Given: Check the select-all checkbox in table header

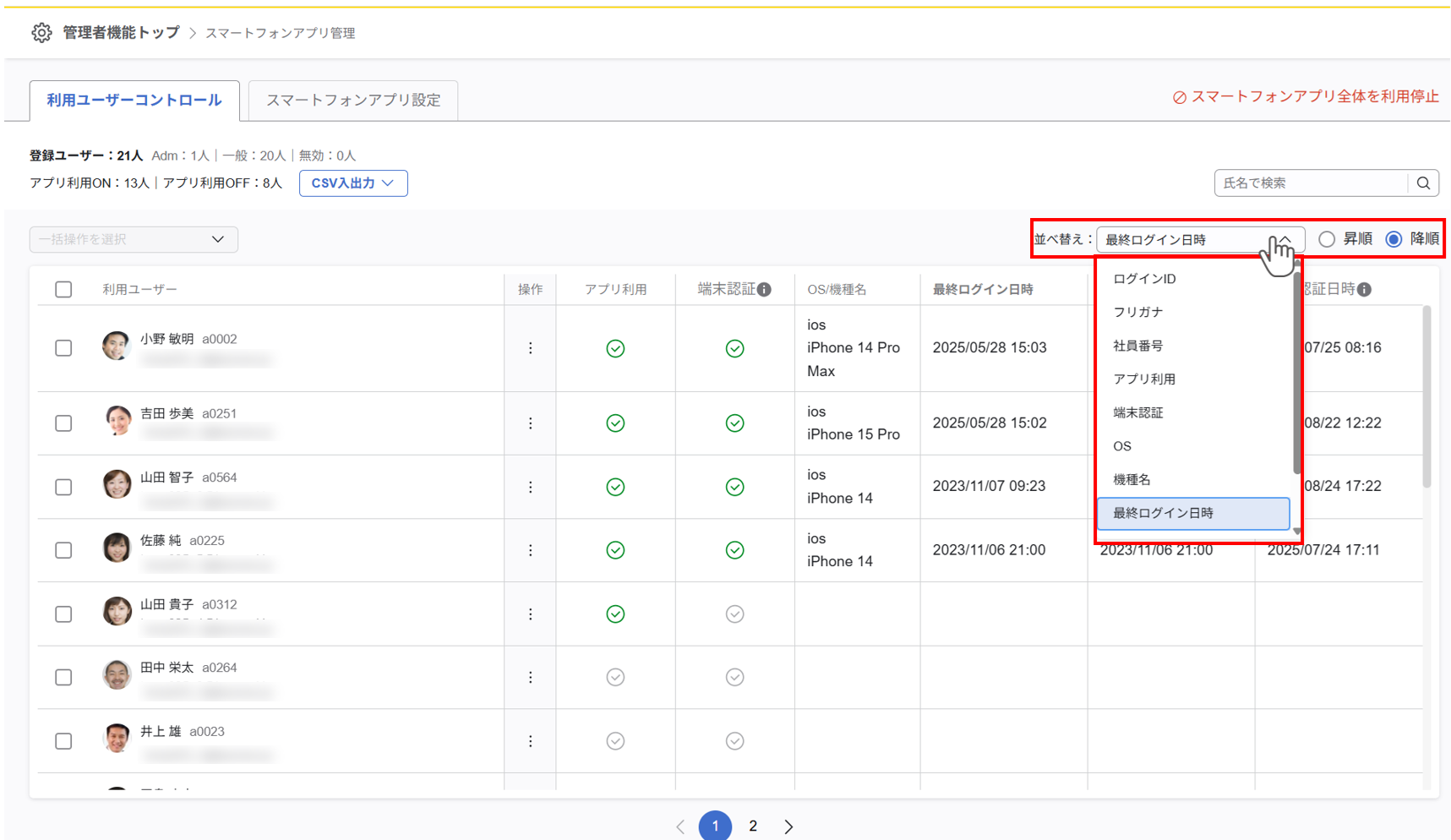Looking at the screenshot, I should click(63, 290).
